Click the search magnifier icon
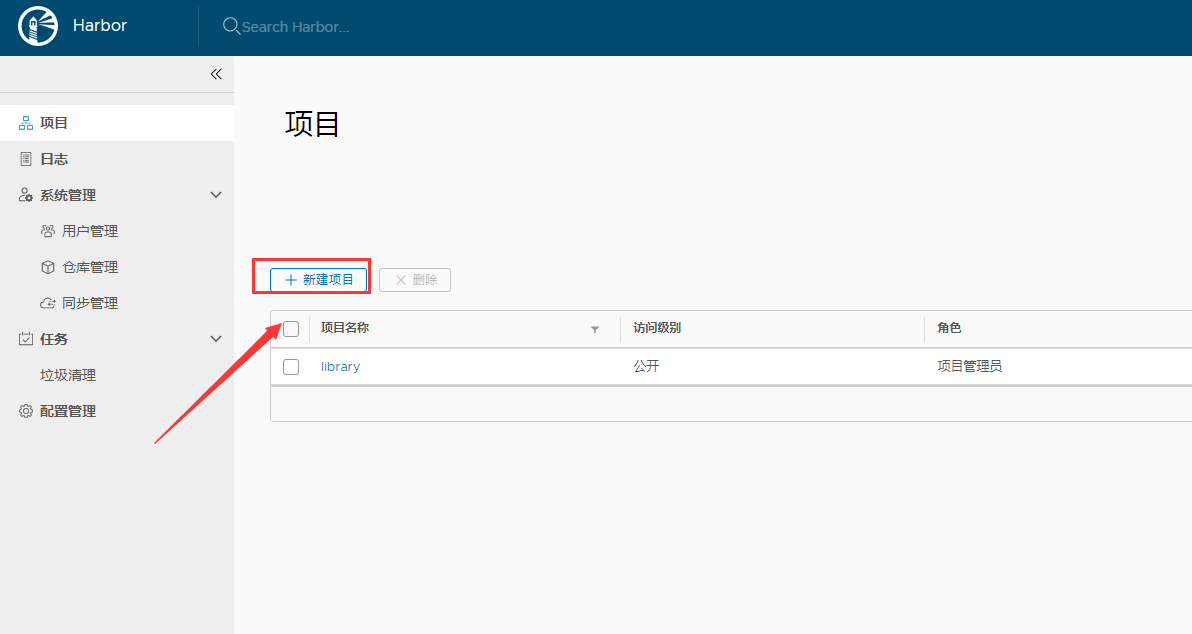 pos(231,26)
